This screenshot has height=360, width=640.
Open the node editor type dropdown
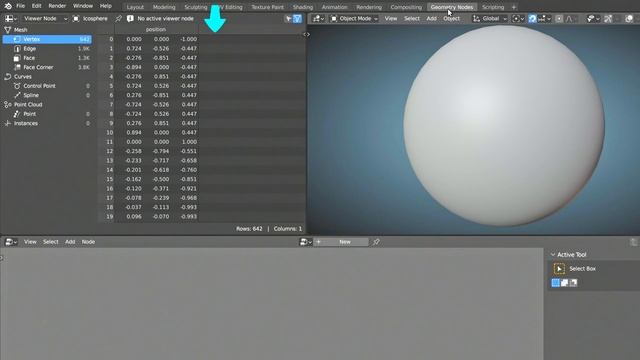11,242
